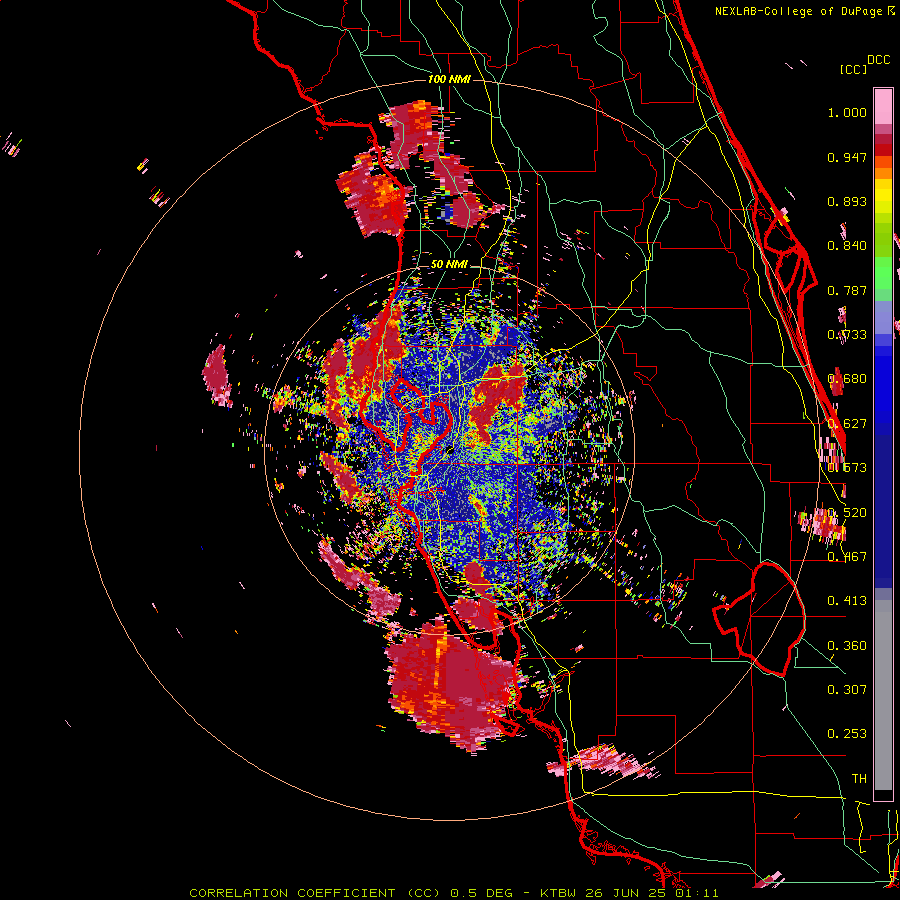Pick the bright green band near 0.787
Viewport: 900px width, 900px height.
tap(883, 280)
